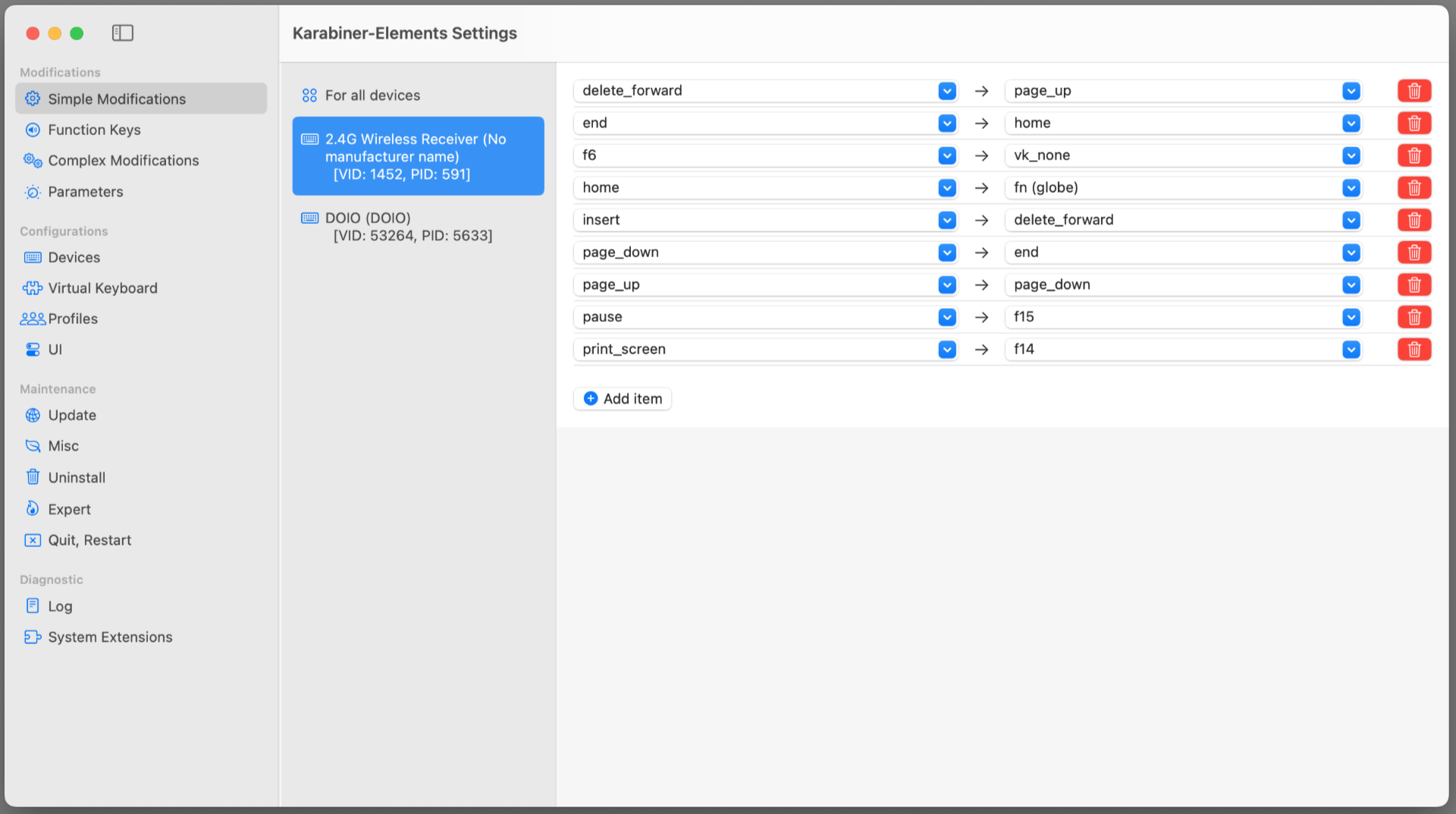Open the Virtual Keyboard settings
The image size is (1456, 814).
102,288
